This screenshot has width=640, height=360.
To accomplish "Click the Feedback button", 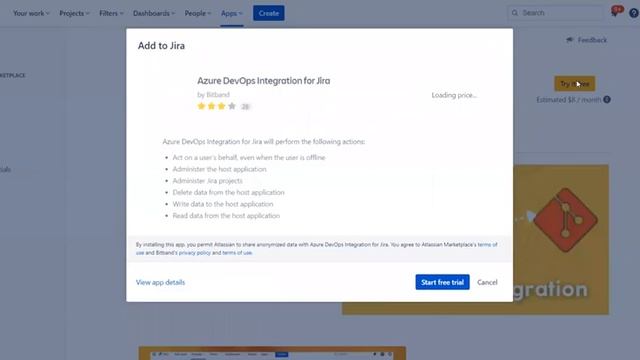I will coord(587,40).
